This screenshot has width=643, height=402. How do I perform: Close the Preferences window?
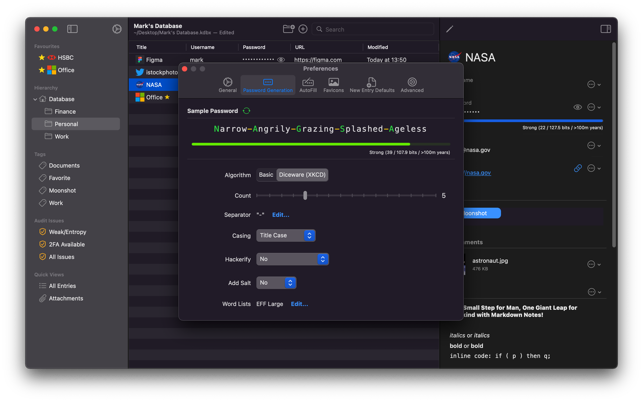click(185, 69)
